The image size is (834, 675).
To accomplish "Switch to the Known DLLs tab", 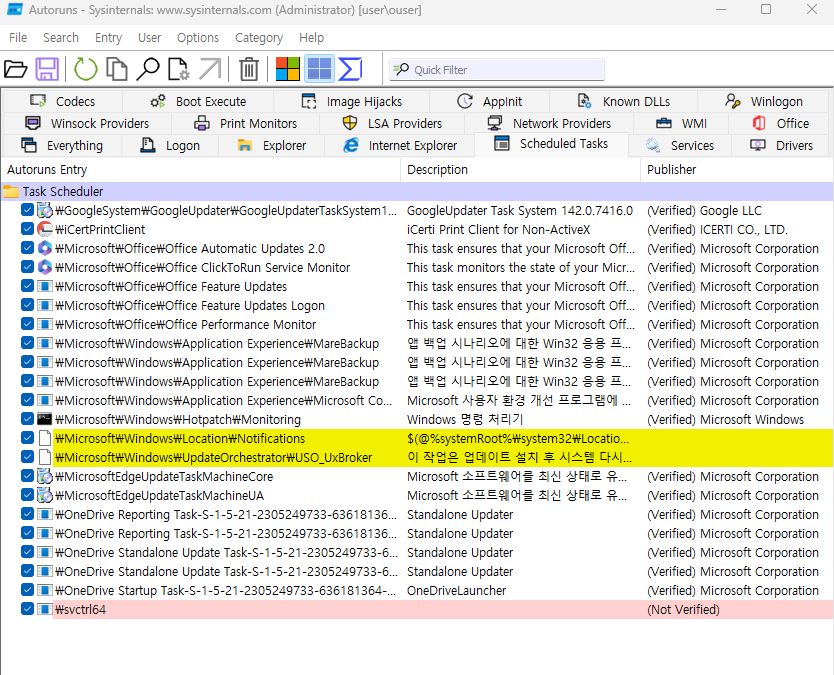I will click(x=623, y=101).
